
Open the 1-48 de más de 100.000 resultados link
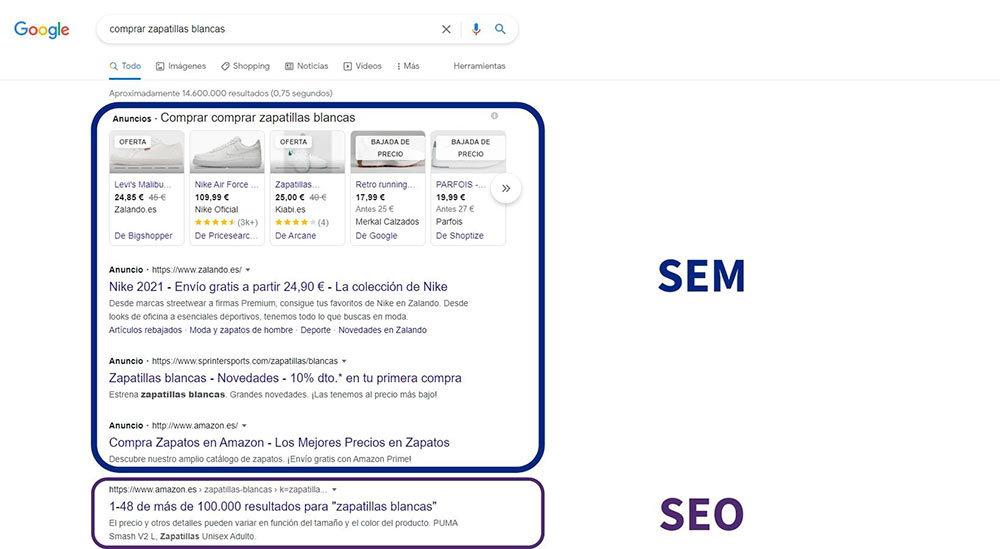coord(273,506)
